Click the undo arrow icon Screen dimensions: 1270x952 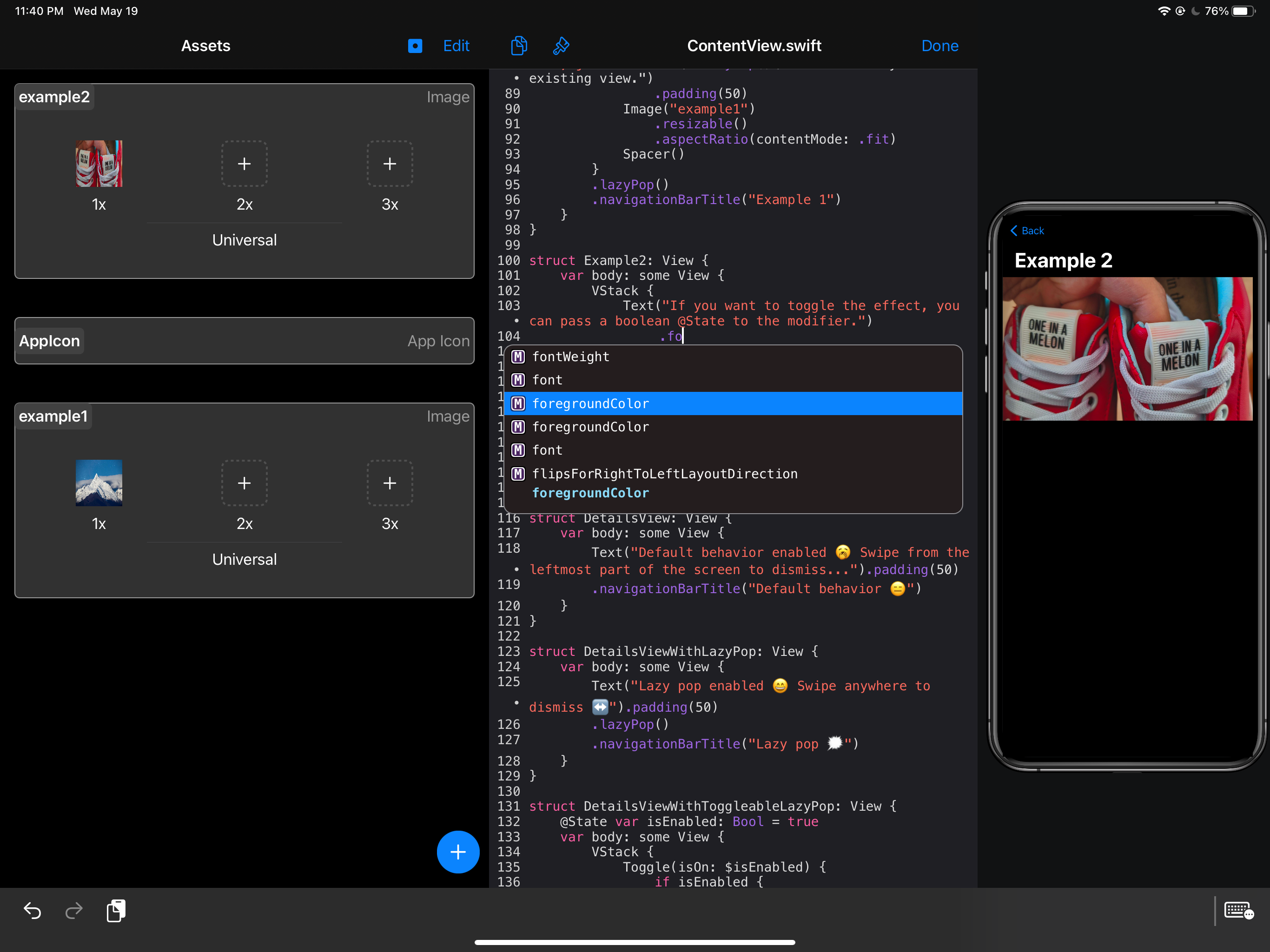tap(33, 911)
